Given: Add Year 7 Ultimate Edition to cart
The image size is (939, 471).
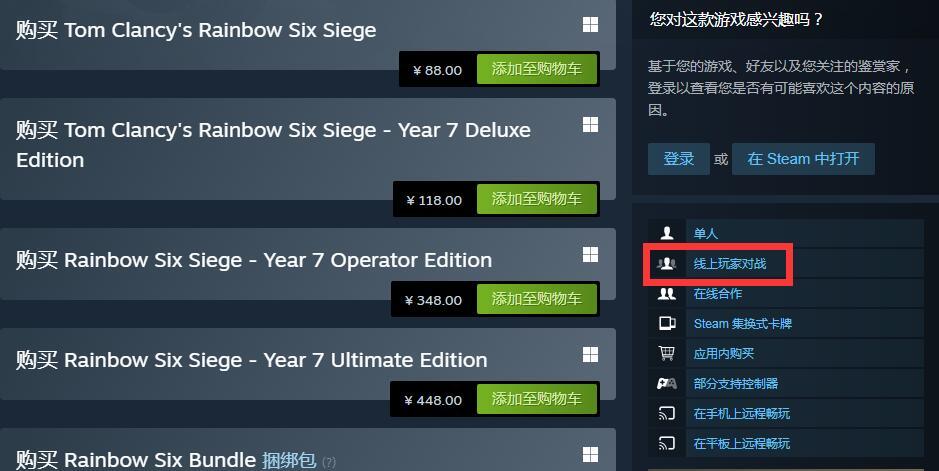Looking at the screenshot, I should click(537, 399).
